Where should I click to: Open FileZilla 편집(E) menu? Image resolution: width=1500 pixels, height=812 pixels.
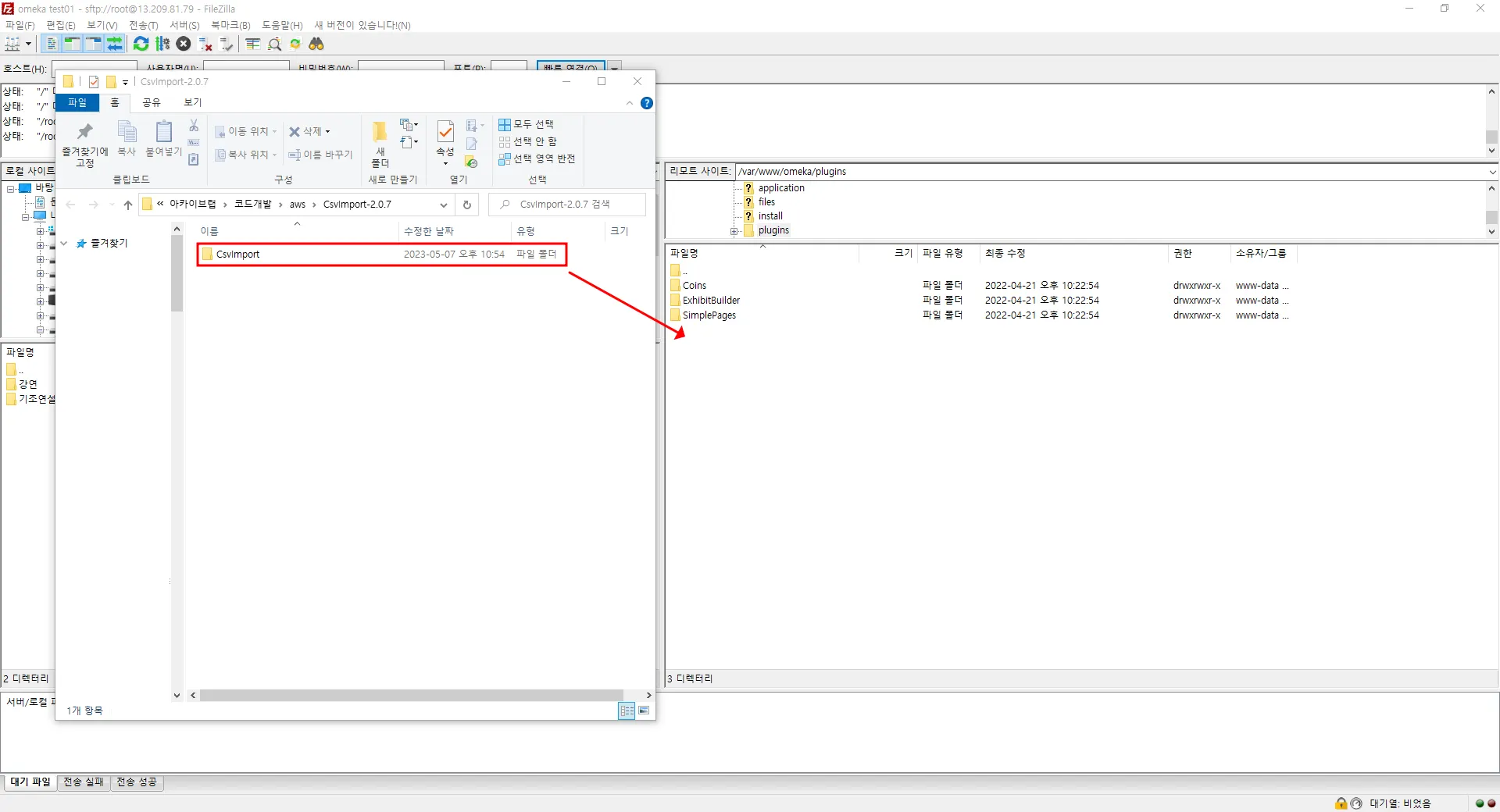click(61, 25)
